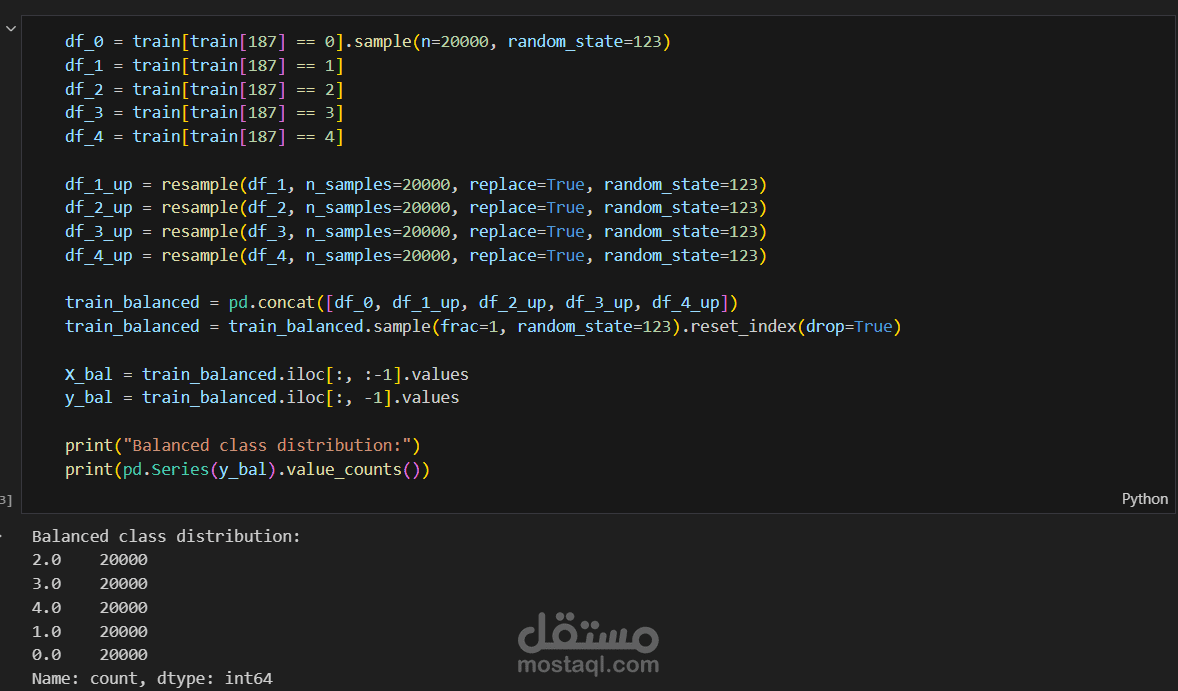Screen dimensions: 1178x691
Task: Click the df_1_up resample line
Action: [x=415, y=185]
